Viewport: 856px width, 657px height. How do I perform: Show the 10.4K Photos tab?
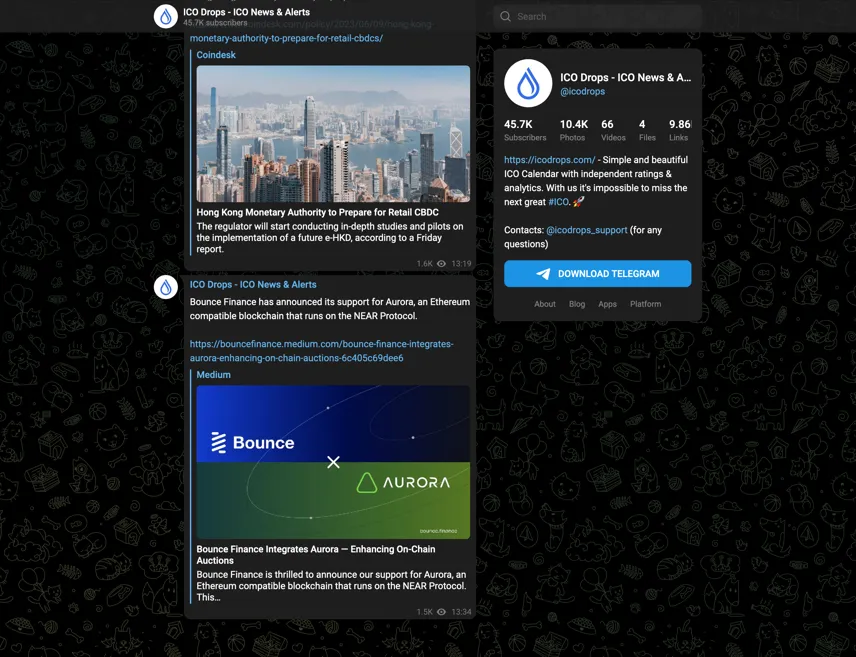[573, 131]
